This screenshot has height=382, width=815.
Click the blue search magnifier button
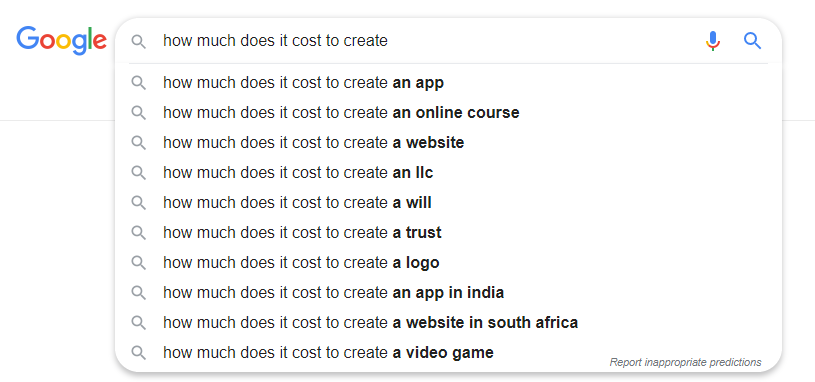(752, 41)
